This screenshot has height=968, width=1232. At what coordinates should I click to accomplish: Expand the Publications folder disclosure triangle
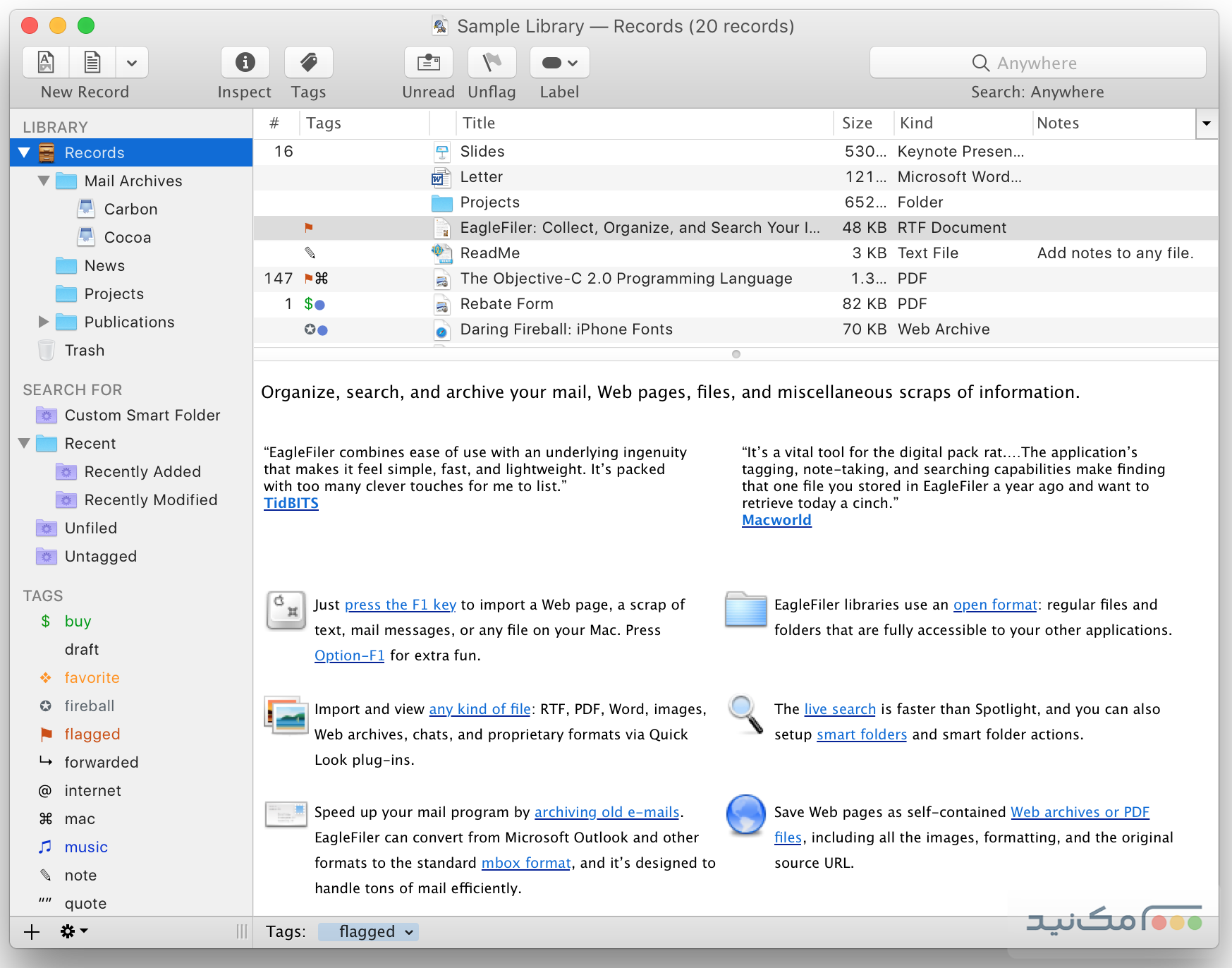tap(44, 322)
